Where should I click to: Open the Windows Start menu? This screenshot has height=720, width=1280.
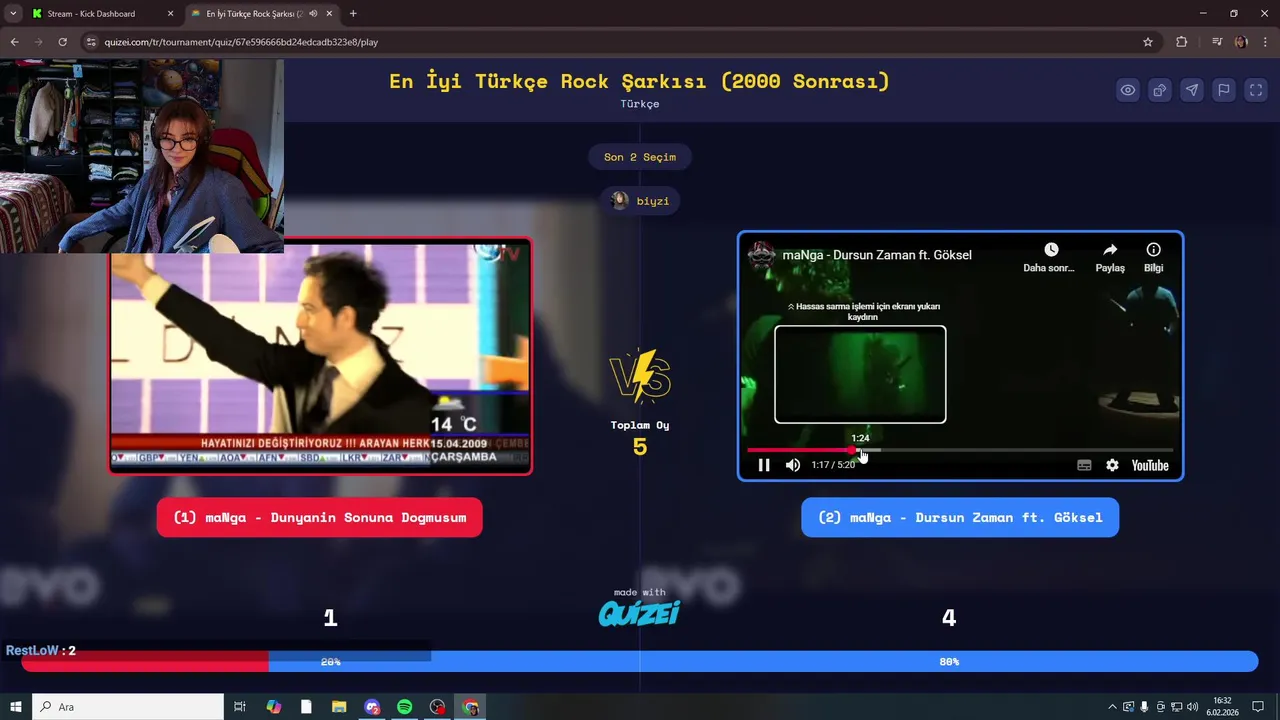tap(15, 707)
